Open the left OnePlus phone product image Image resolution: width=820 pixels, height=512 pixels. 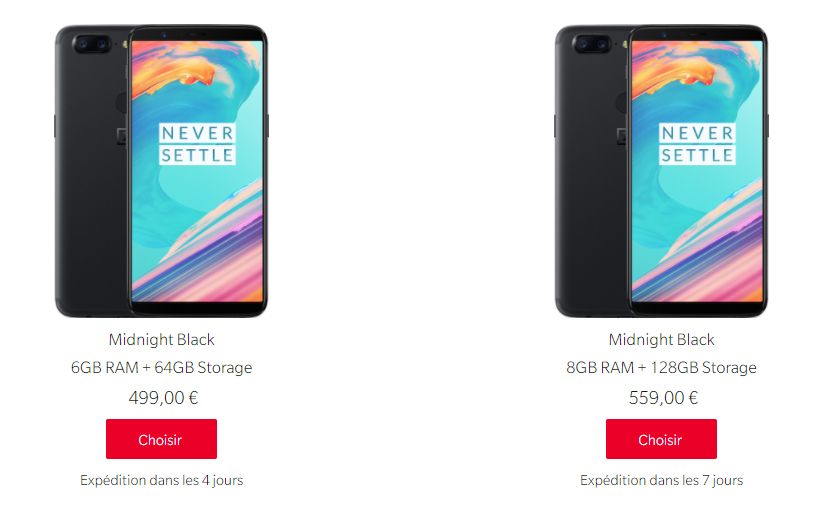[162, 170]
